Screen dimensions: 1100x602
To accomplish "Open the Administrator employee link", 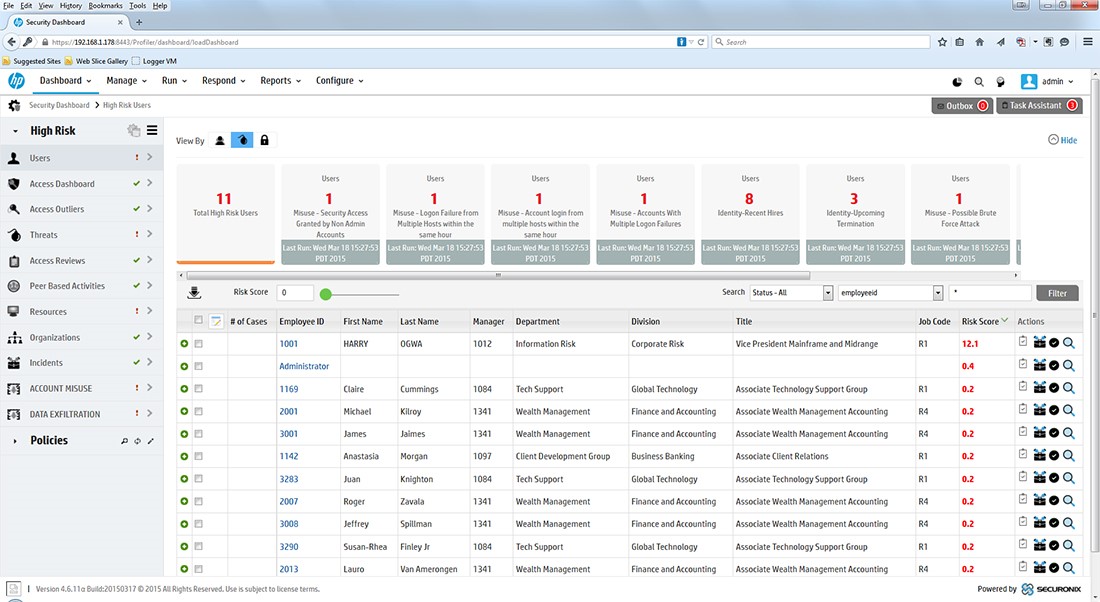I will click(x=304, y=366).
